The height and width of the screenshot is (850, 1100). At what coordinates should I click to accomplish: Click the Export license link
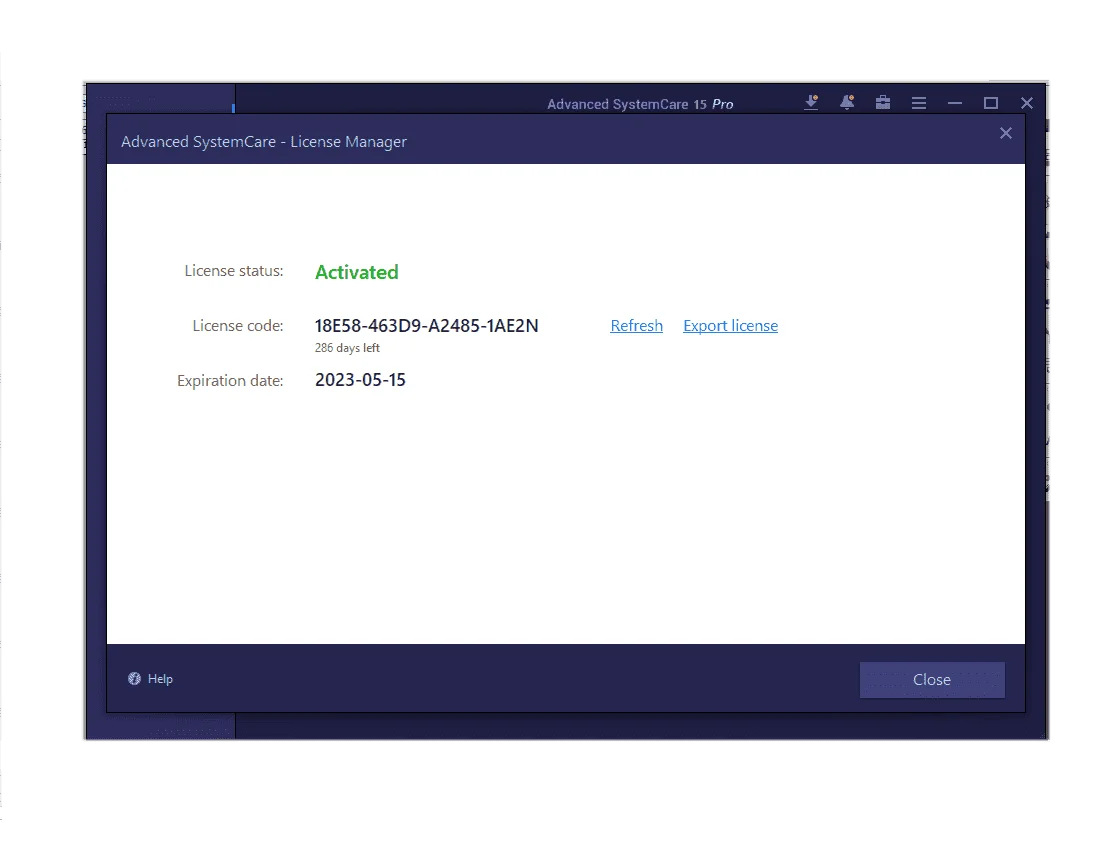tap(730, 326)
